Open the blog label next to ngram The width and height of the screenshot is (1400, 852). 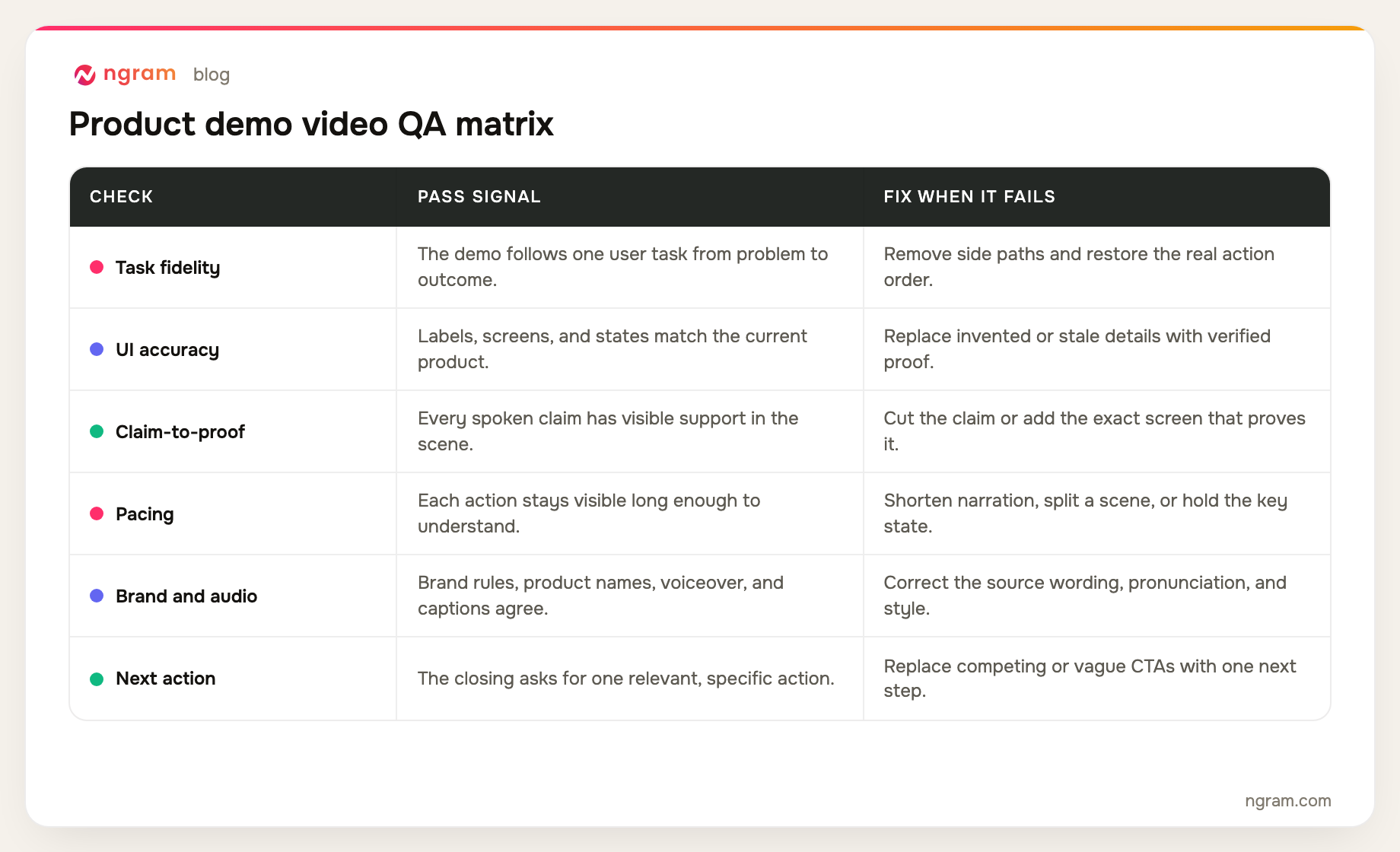[212, 75]
